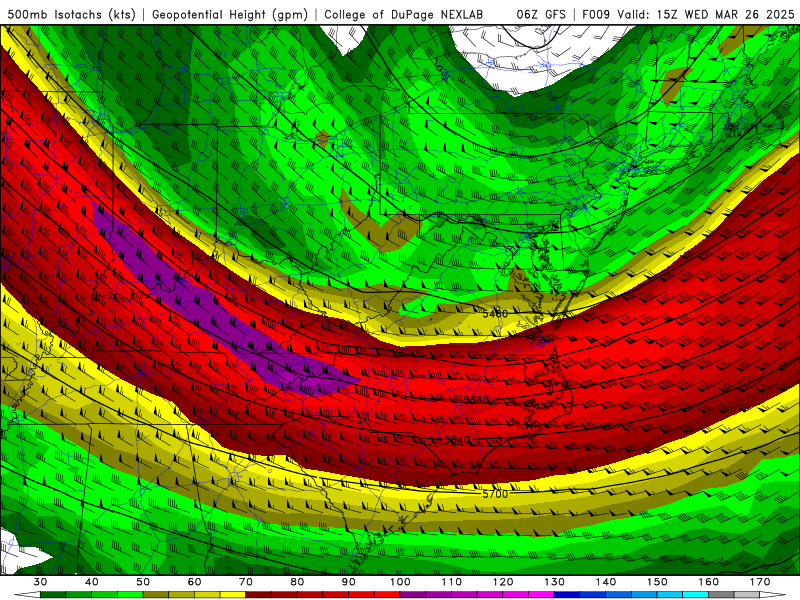Screen dimensions: 800x600
Task: Click the bright yellow swatch just before 70
Action: click(233, 595)
